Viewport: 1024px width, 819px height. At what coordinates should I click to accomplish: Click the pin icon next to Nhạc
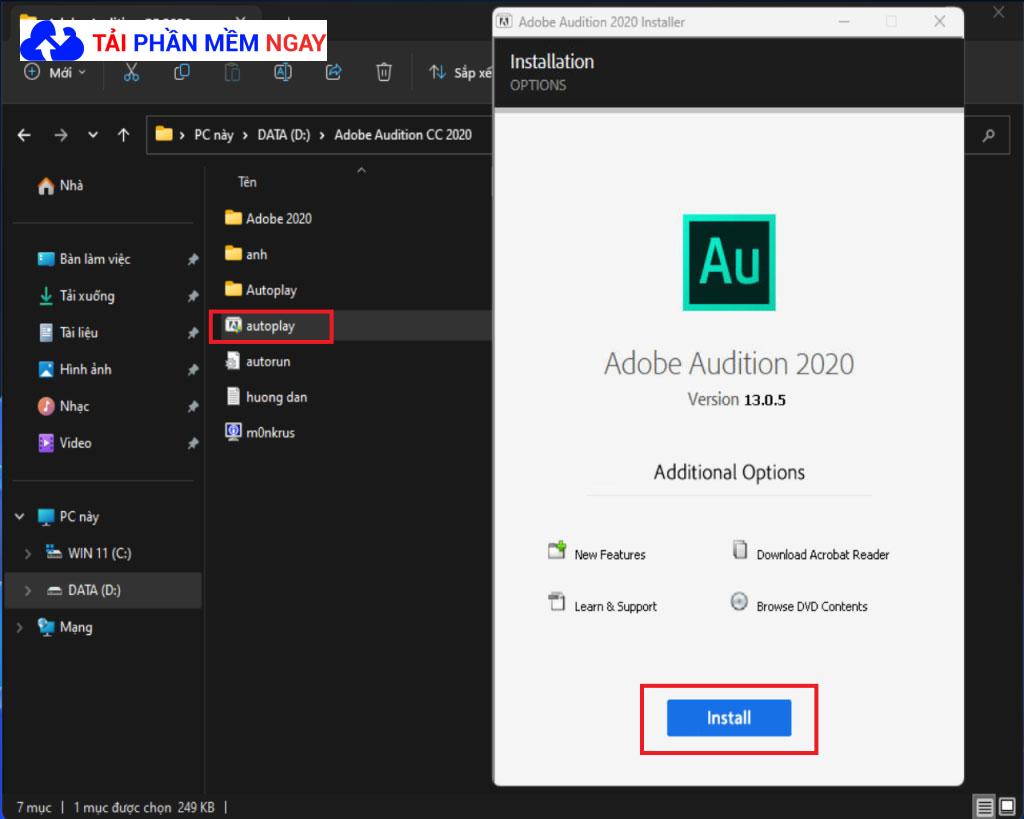pos(193,406)
